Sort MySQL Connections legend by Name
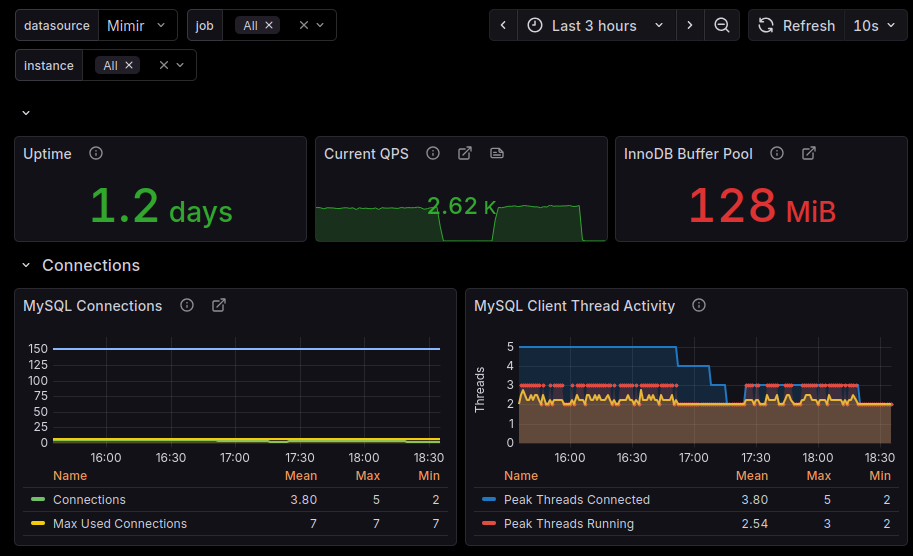 pos(70,476)
